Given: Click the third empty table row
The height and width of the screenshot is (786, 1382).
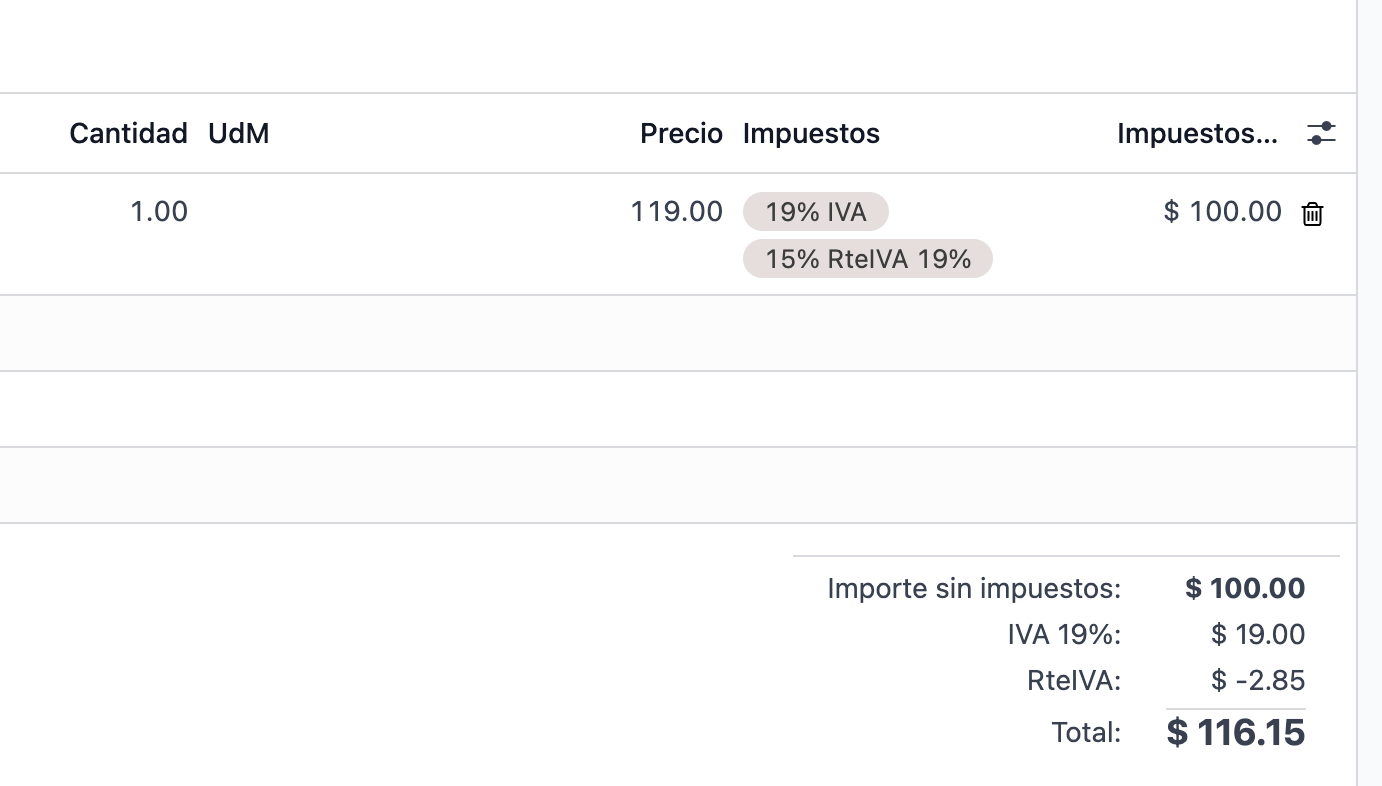Looking at the screenshot, I should pyautogui.click(x=678, y=485).
